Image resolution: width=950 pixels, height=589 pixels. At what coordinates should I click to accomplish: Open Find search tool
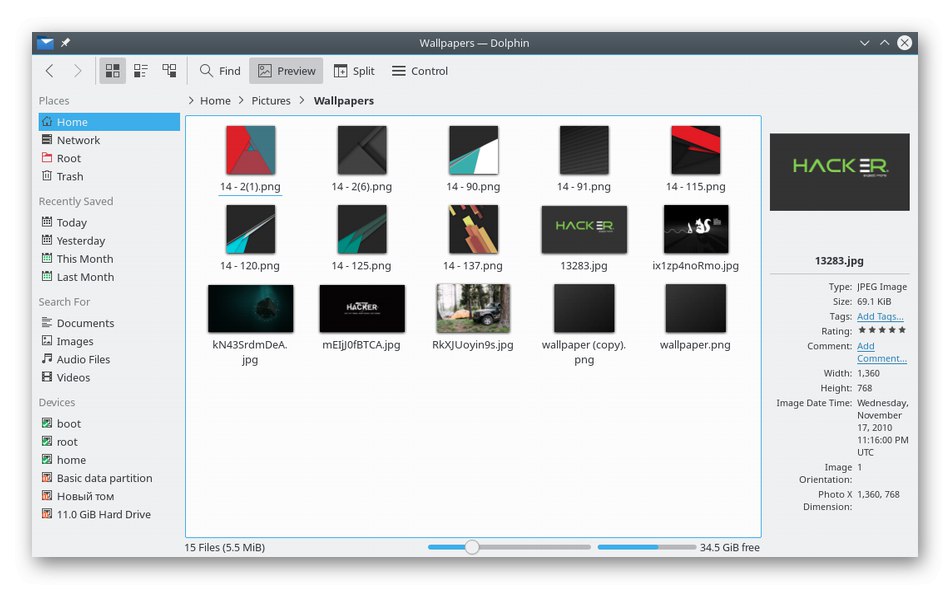(x=221, y=71)
